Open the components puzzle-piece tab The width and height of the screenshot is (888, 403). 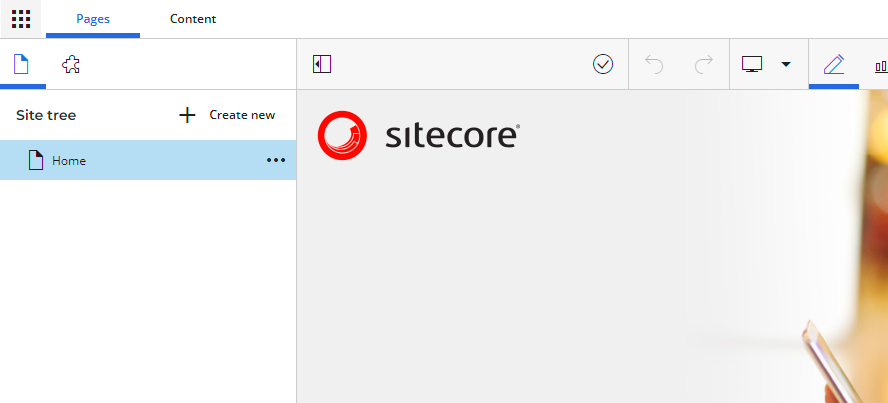pyautogui.click(x=71, y=65)
